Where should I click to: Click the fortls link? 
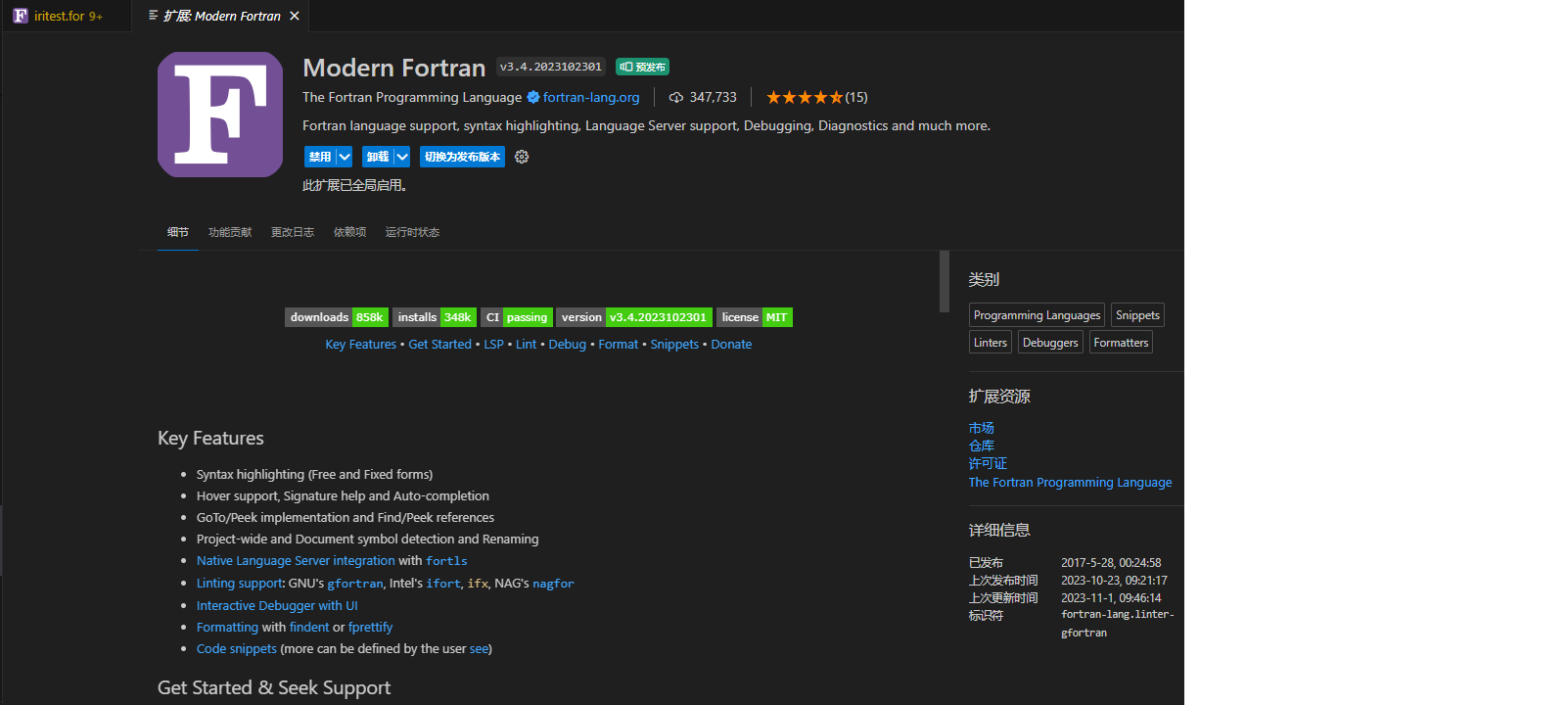pyautogui.click(x=446, y=561)
